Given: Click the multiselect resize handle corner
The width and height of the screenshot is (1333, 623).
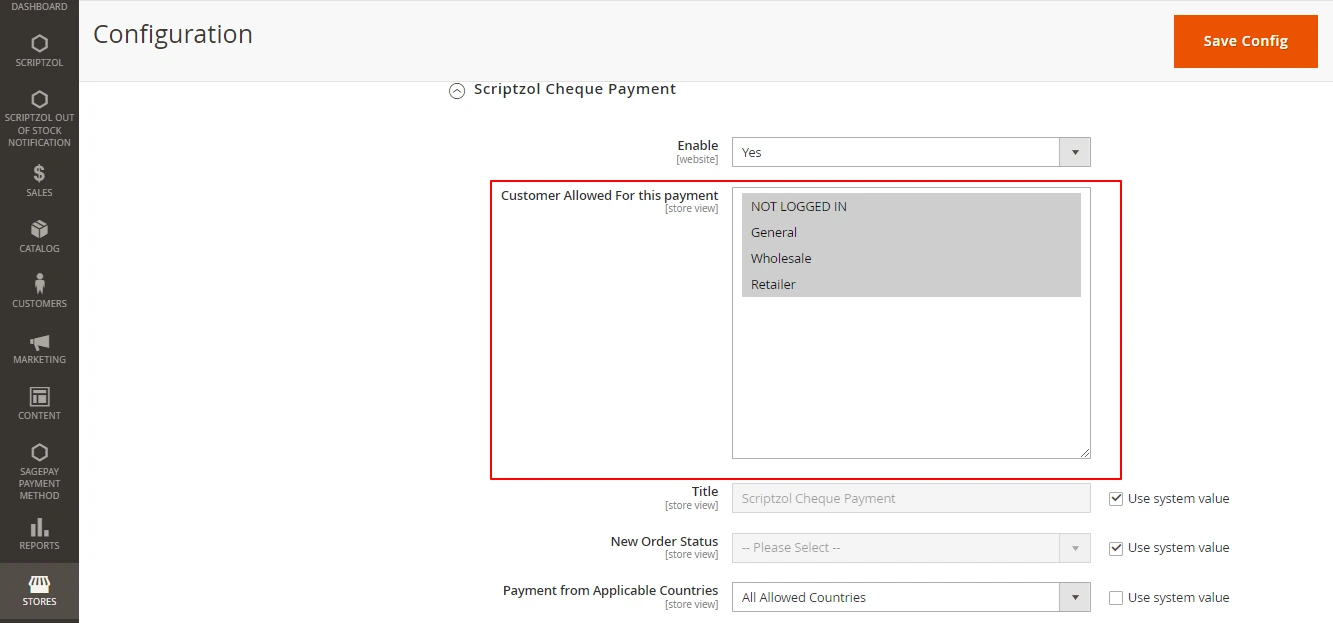Looking at the screenshot, I should (x=1084, y=452).
